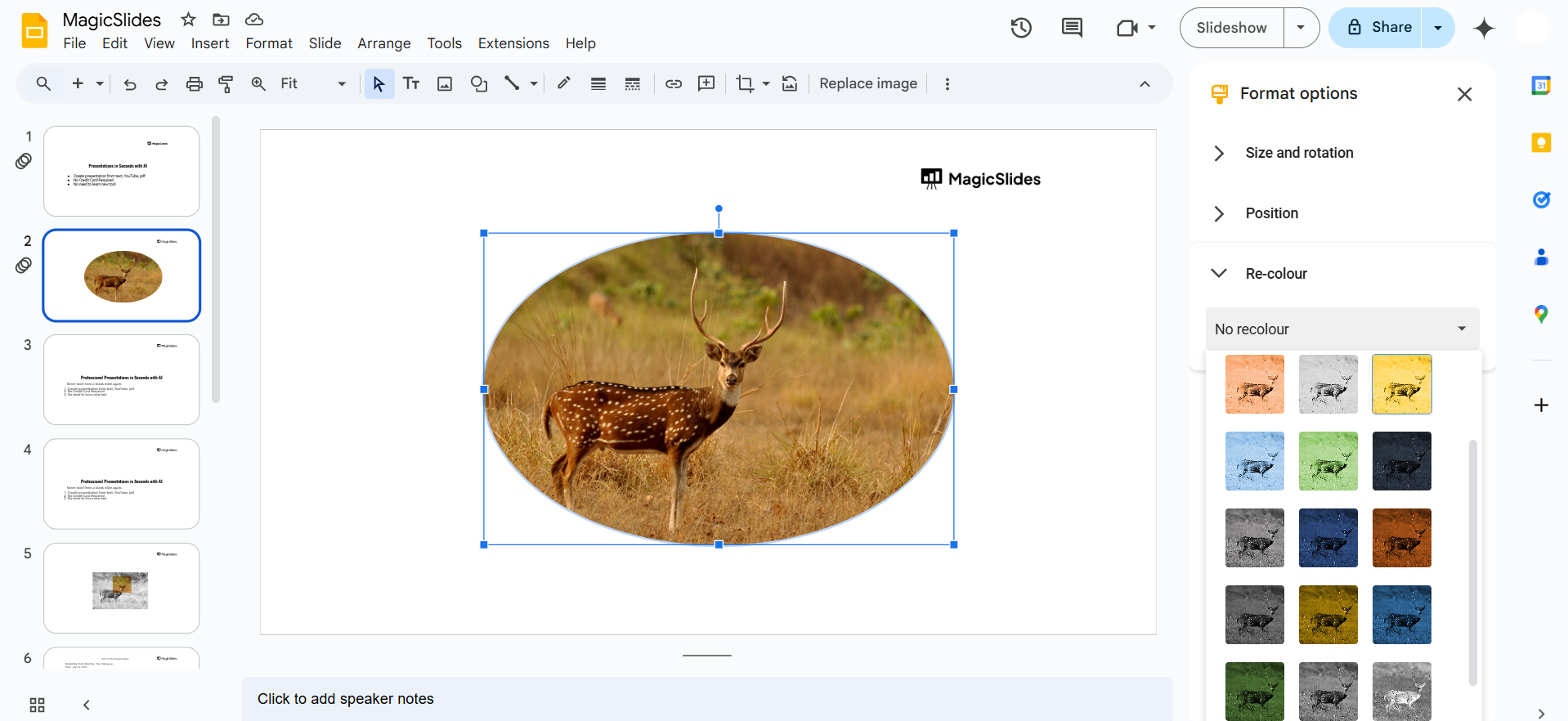Open the Insert link tool
Screen dimensions: 1568x721
coord(674,84)
